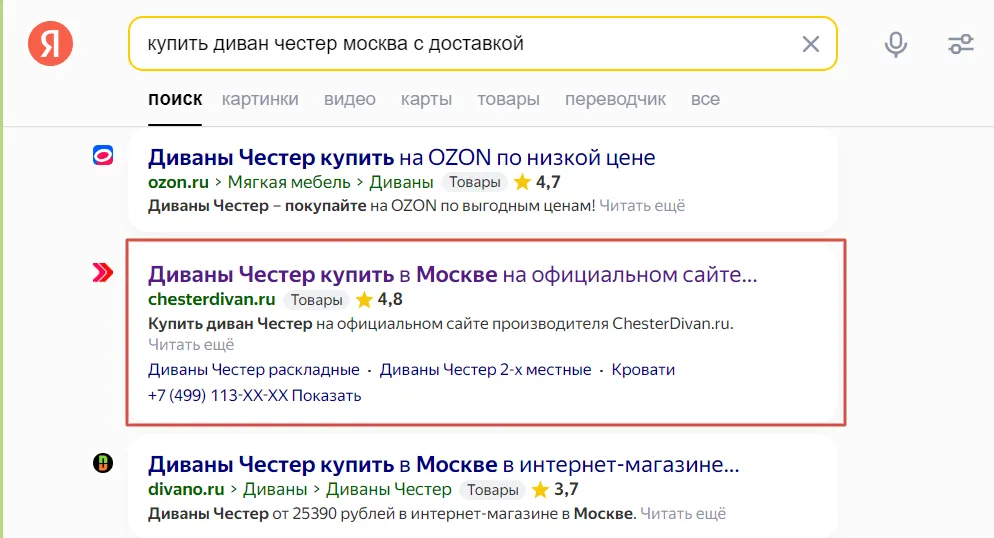Expand the все tab
The width and height of the screenshot is (994, 538).
pyautogui.click(x=705, y=100)
